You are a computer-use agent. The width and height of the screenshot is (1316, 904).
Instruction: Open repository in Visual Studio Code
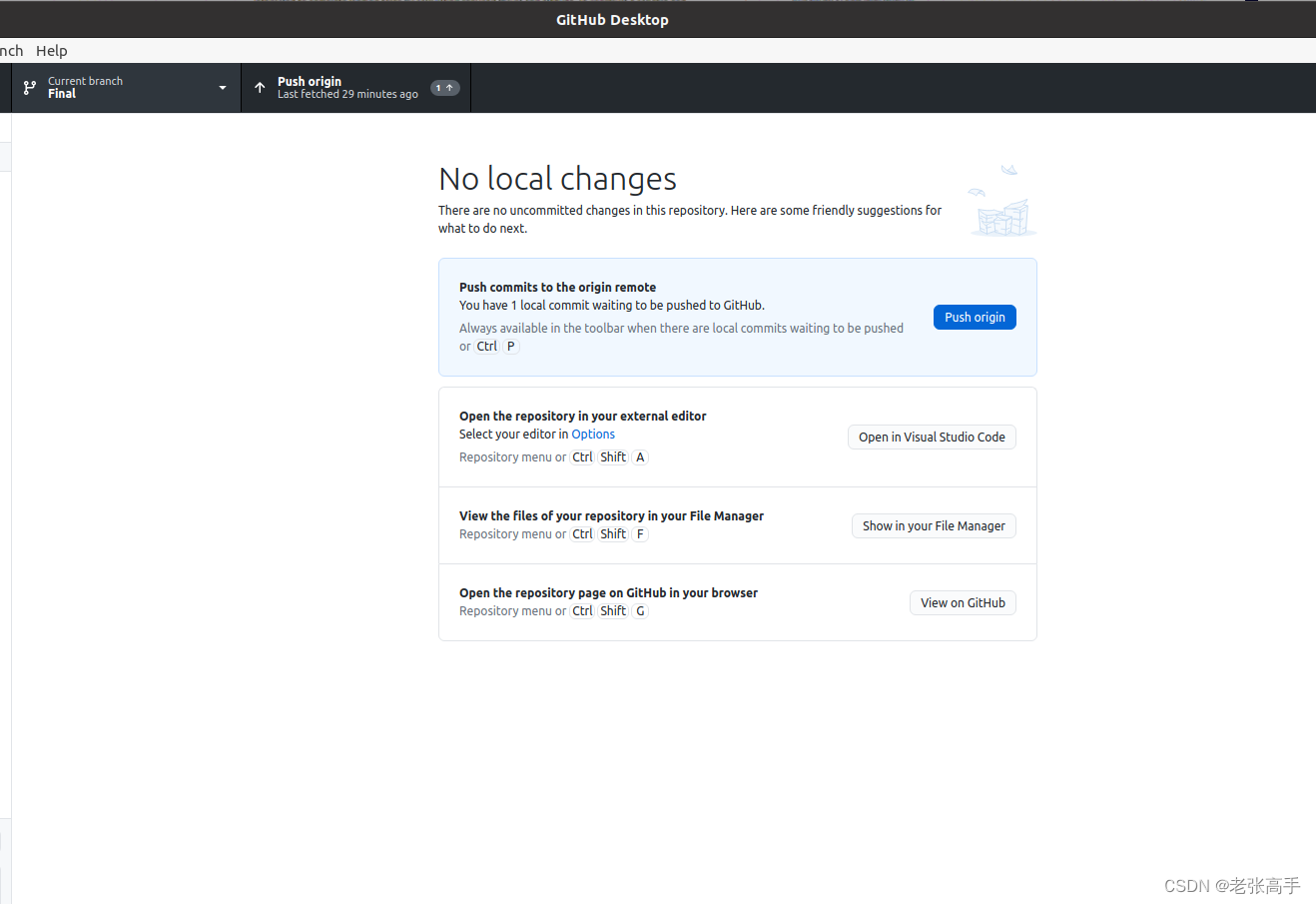tap(932, 438)
